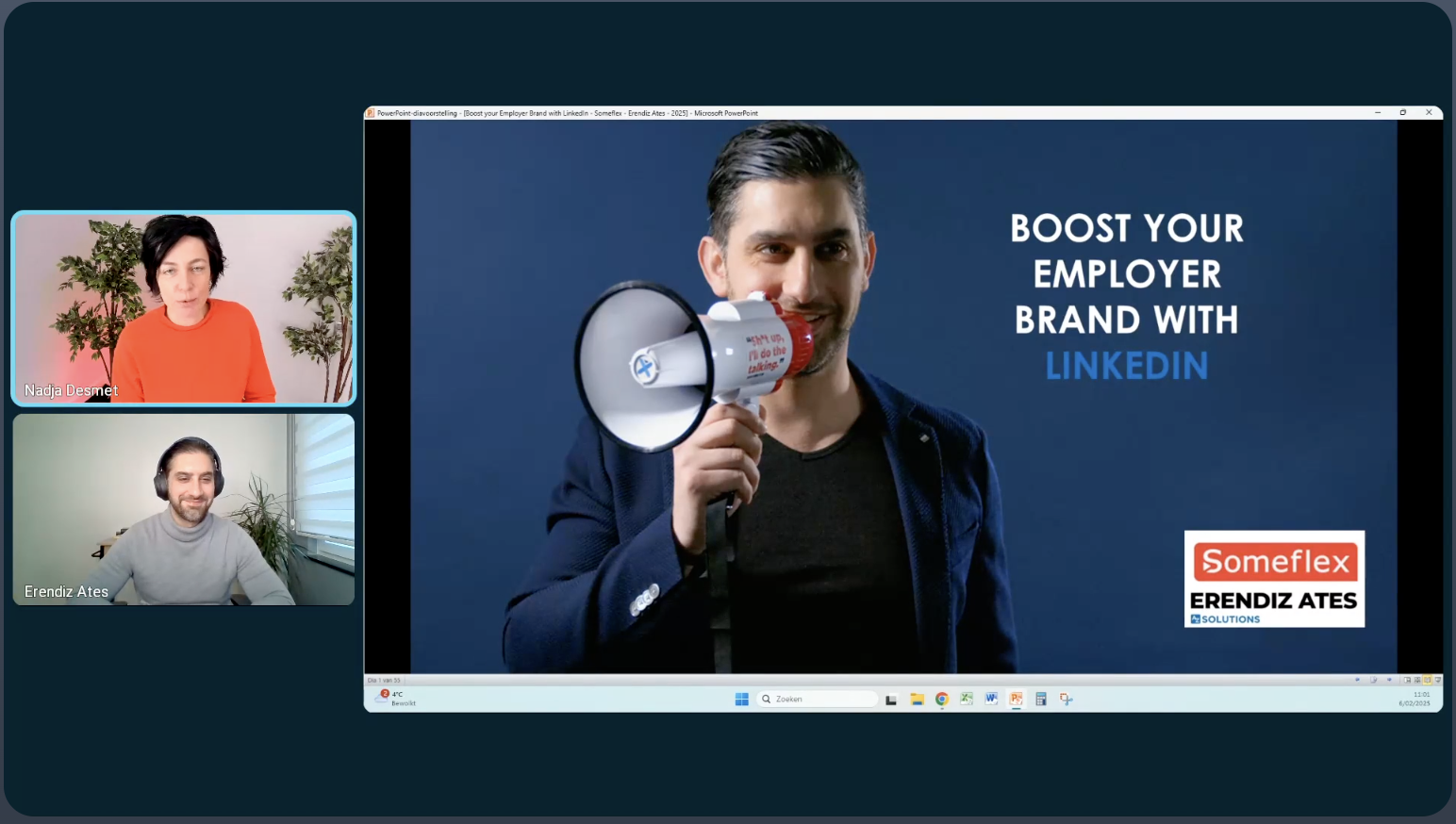1456x824 pixels.
Task: Select the highlighted Reading view button
Action: [x=1428, y=680]
